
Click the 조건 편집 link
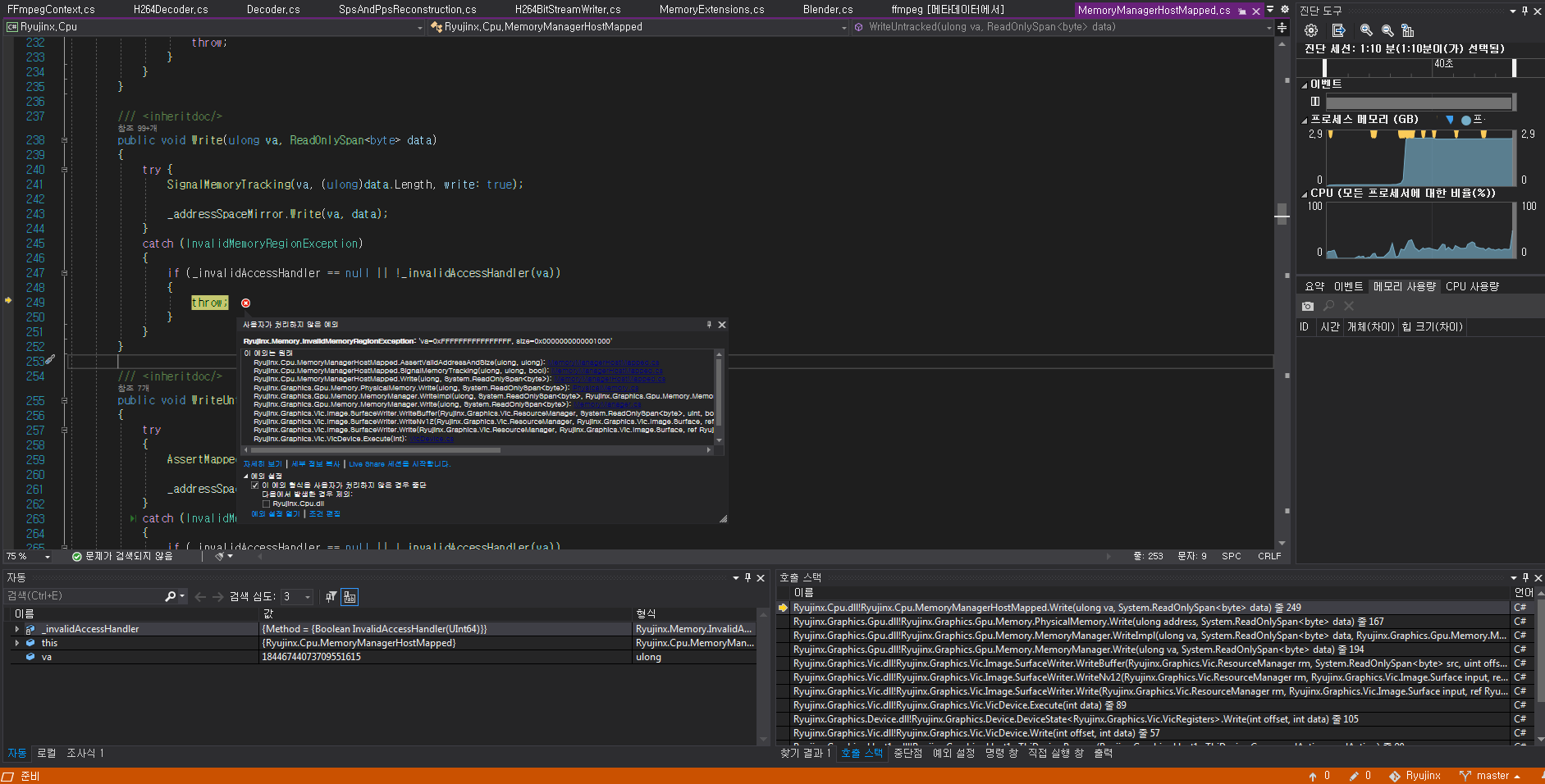(x=324, y=513)
